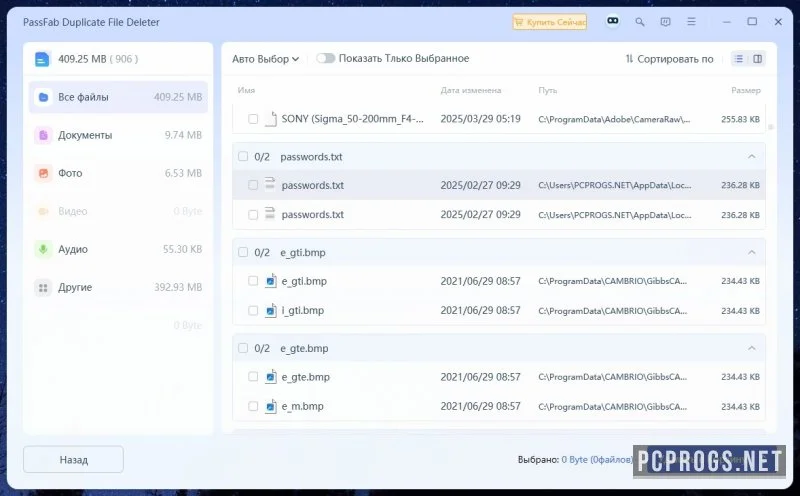This screenshot has width=800, height=496.
Task: Select Фото category
Action: (x=118, y=173)
